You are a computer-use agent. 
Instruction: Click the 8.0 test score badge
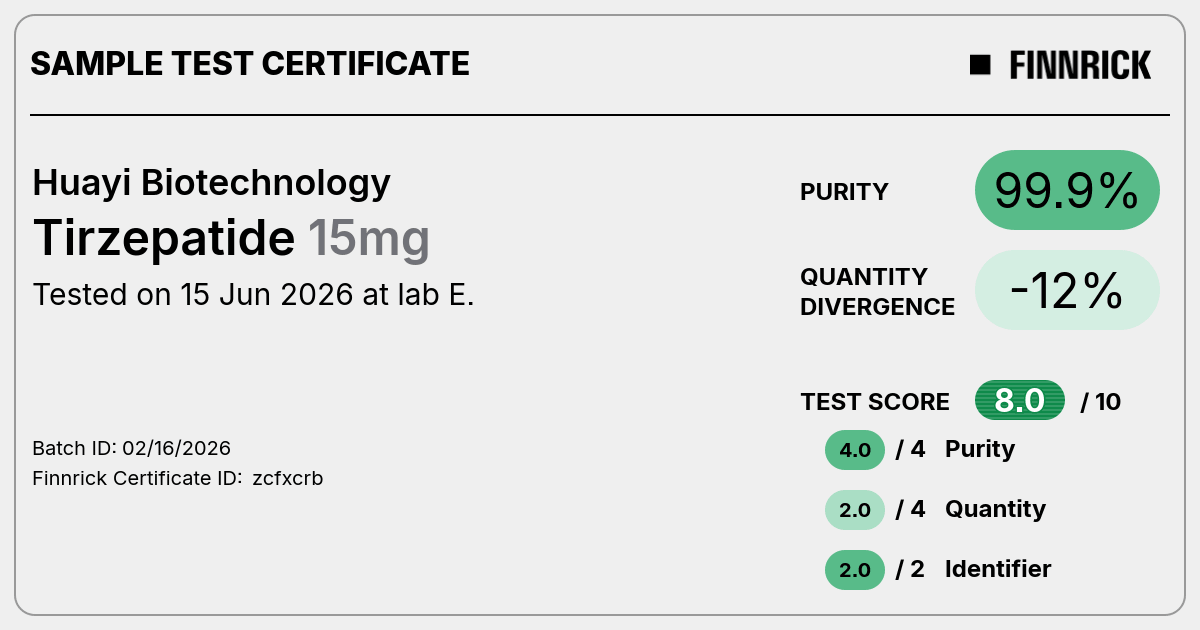(x=1020, y=401)
